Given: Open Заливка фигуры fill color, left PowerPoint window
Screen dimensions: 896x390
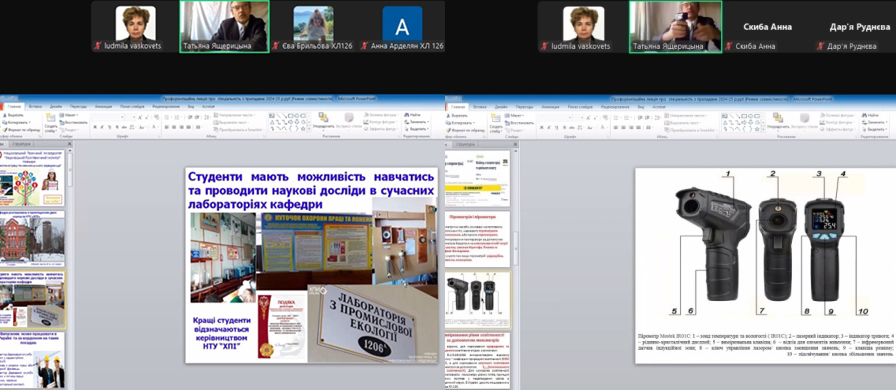Looking at the screenshot, I should click(381, 115).
